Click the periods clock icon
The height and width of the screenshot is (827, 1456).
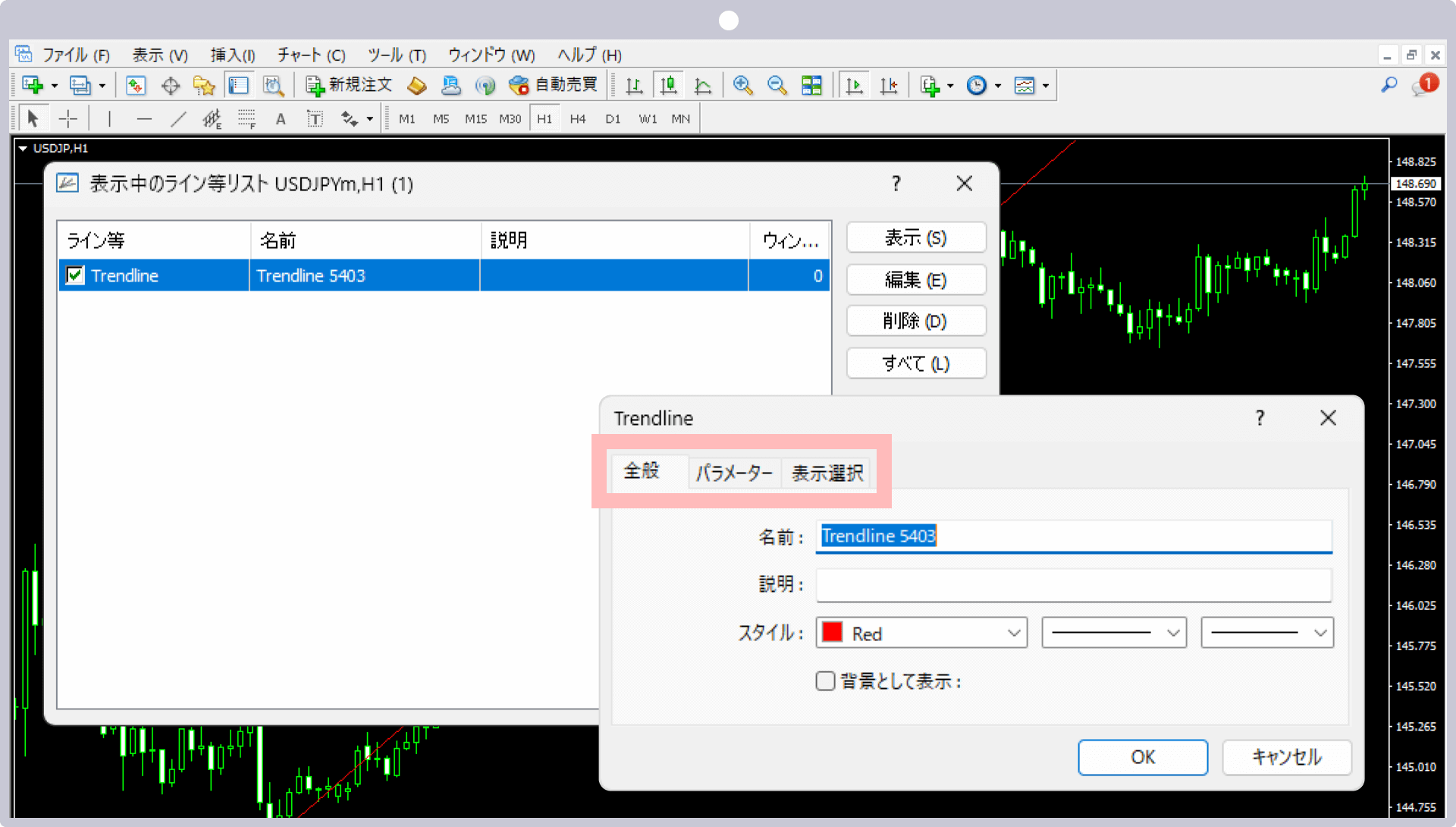pos(977,86)
